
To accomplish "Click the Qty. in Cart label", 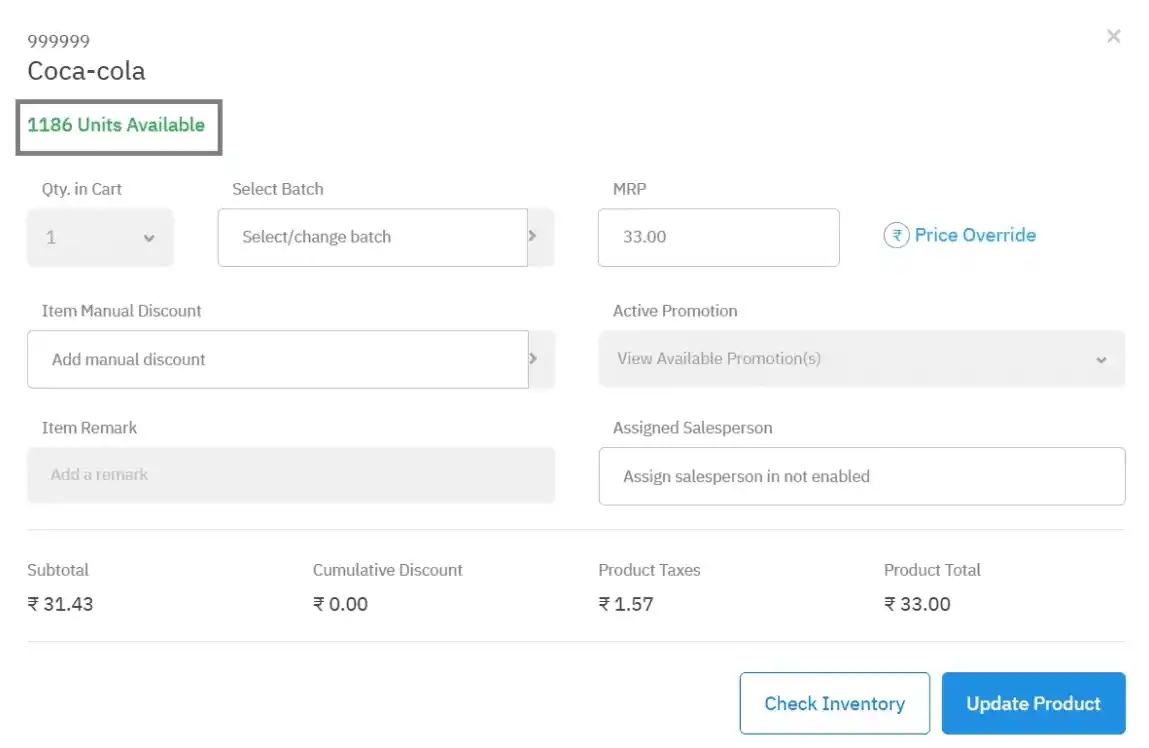I will 81,189.
